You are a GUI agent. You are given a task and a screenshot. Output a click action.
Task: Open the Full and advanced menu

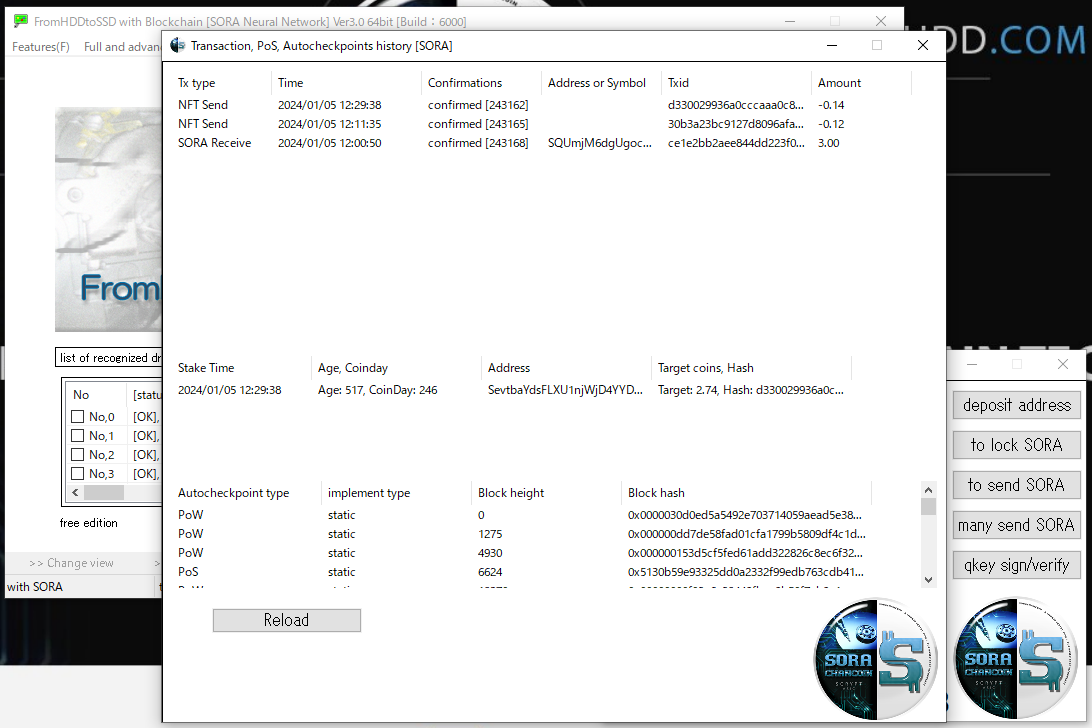tap(120, 47)
